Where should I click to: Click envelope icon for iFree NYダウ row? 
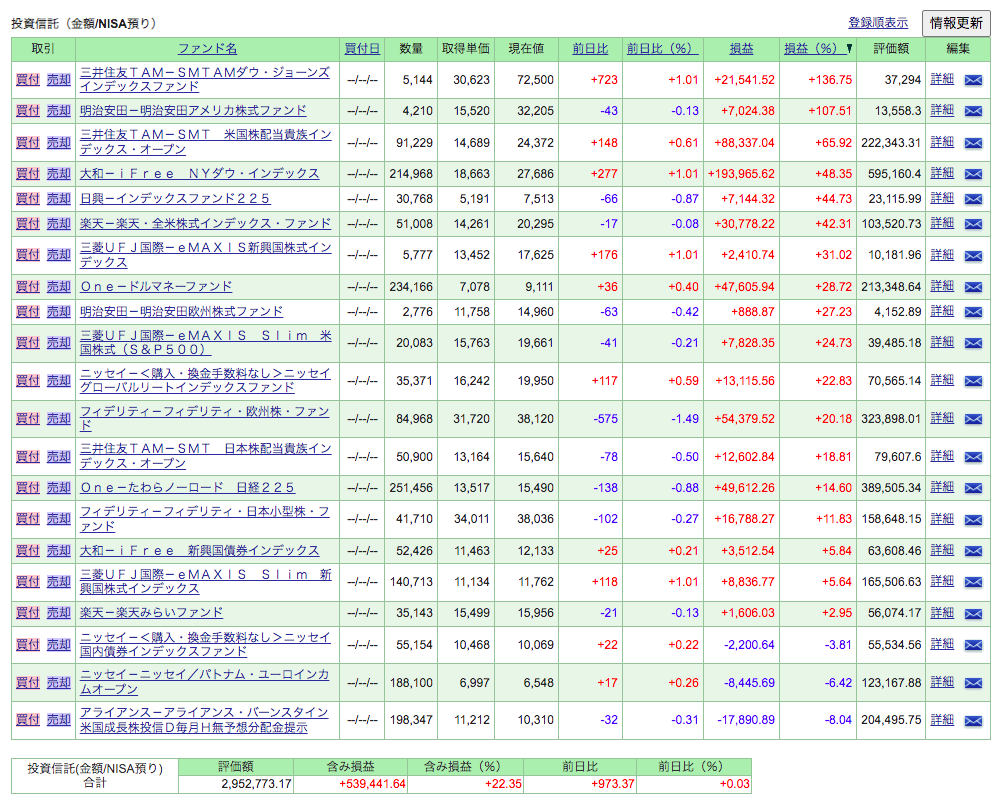[973, 174]
